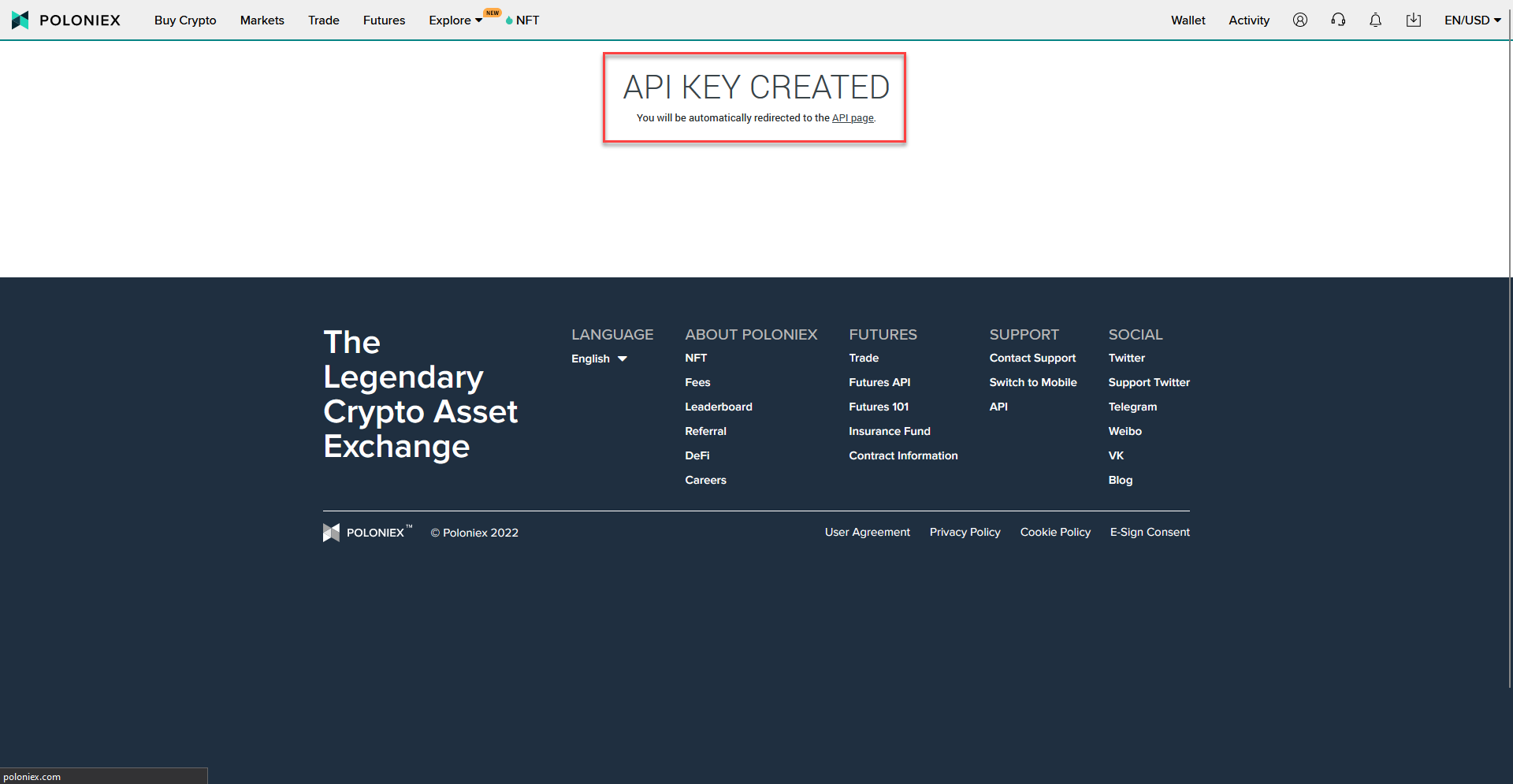Open the Activity page
This screenshot has height=784, width=1513.
(x=1248, y=20)
